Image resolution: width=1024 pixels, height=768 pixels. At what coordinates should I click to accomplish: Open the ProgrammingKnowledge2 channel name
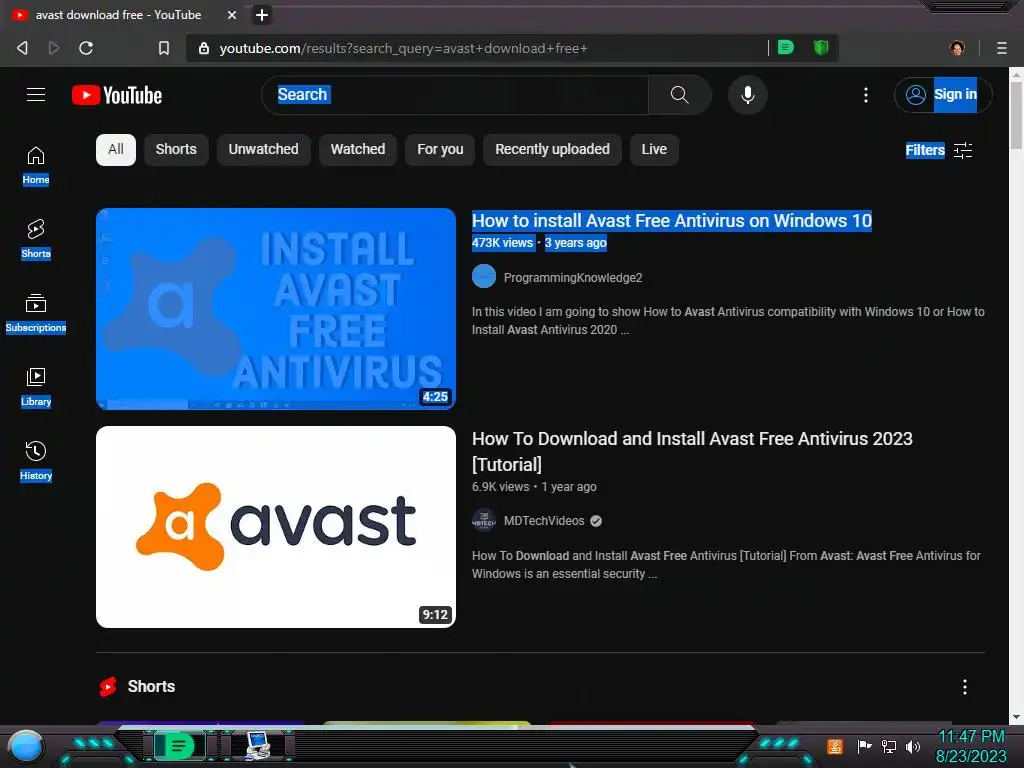(x=573, y=278)
